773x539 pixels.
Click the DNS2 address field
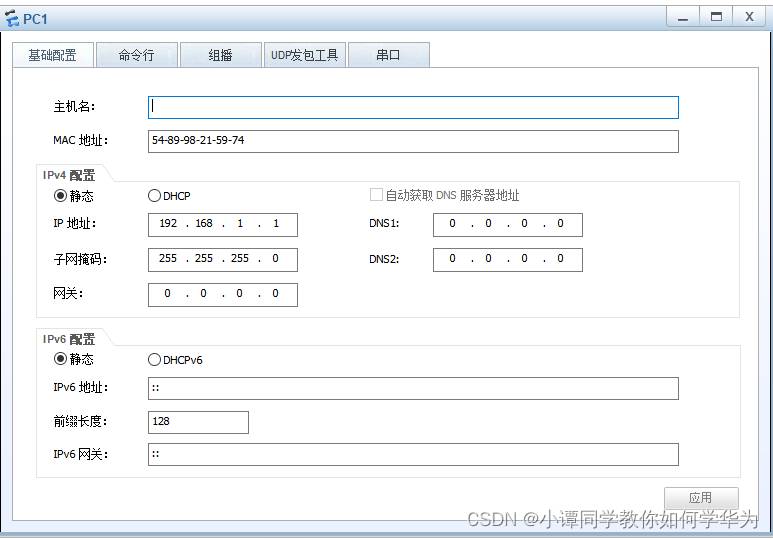[508, 259]
